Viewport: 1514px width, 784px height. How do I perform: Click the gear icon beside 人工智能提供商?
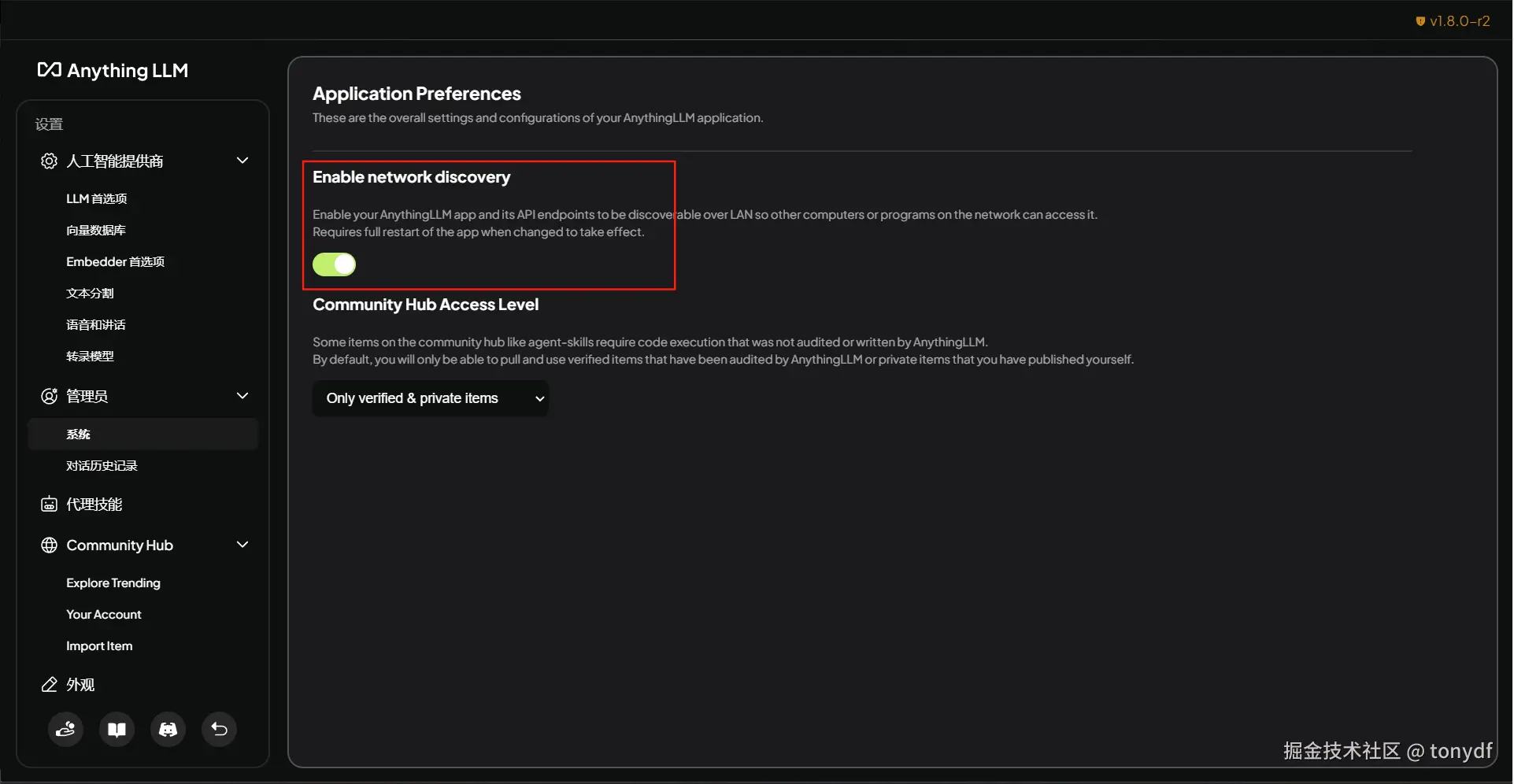pos(49,161)
